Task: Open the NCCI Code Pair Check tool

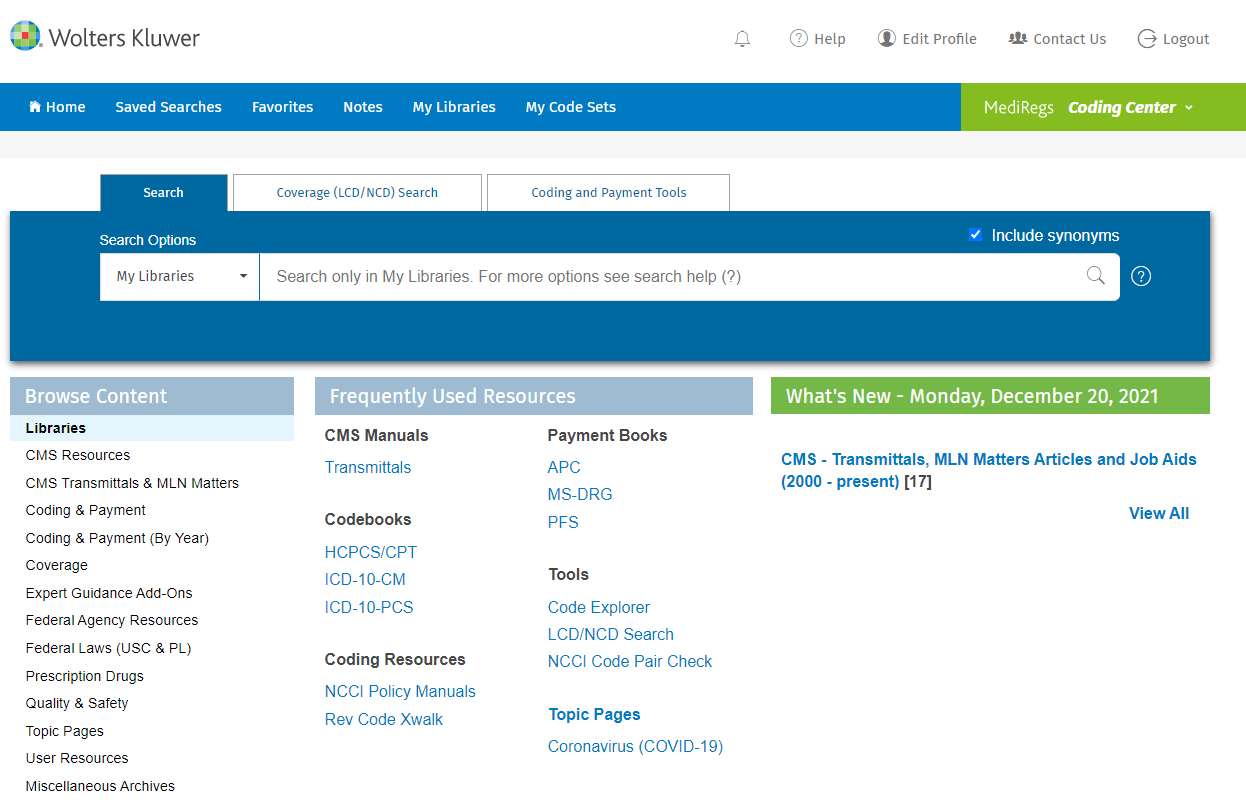Action: coord(629,661)
